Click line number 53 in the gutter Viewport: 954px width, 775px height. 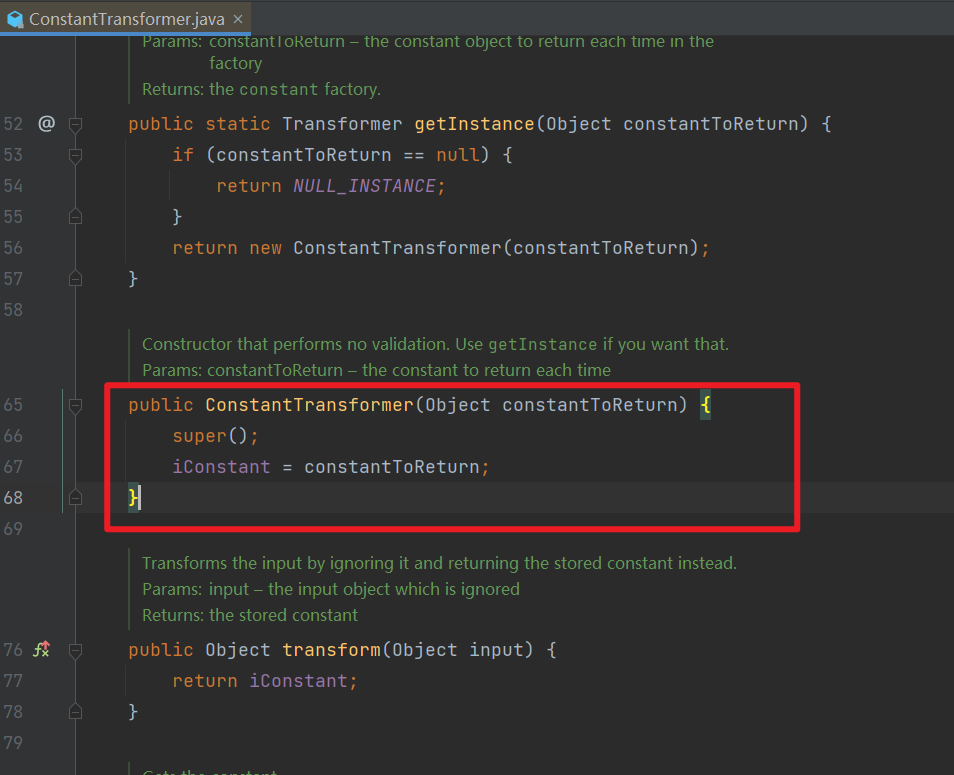pos(14,155)
